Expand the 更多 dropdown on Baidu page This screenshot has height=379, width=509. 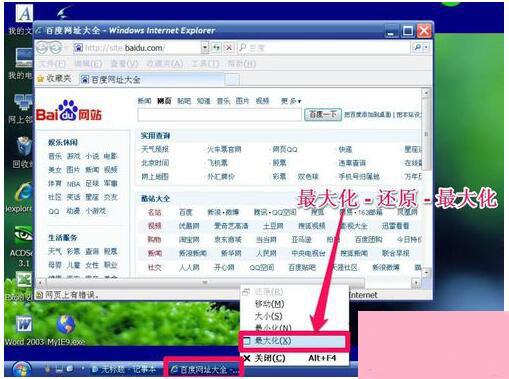tap(291, 101)
